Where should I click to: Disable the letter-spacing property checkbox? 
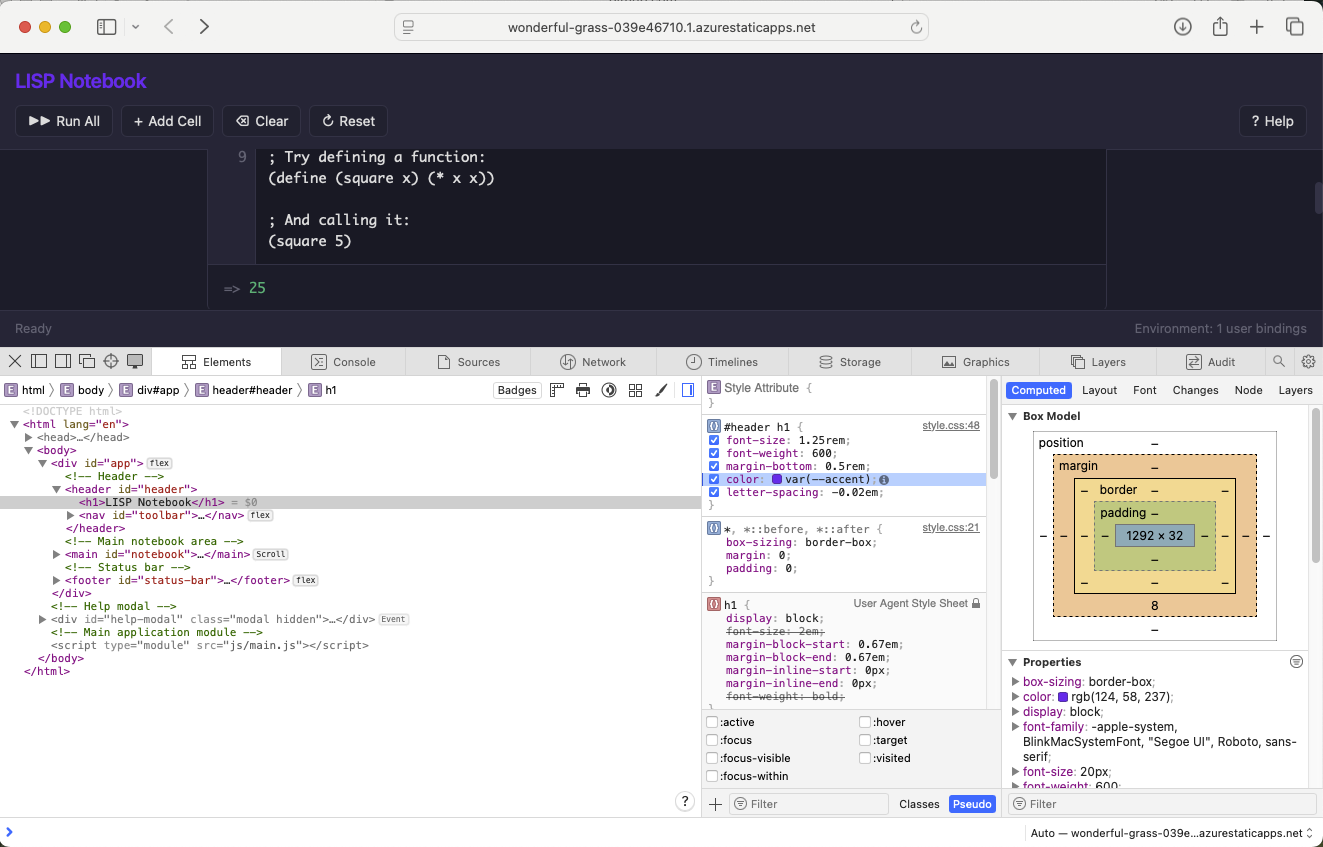point(714,492)
